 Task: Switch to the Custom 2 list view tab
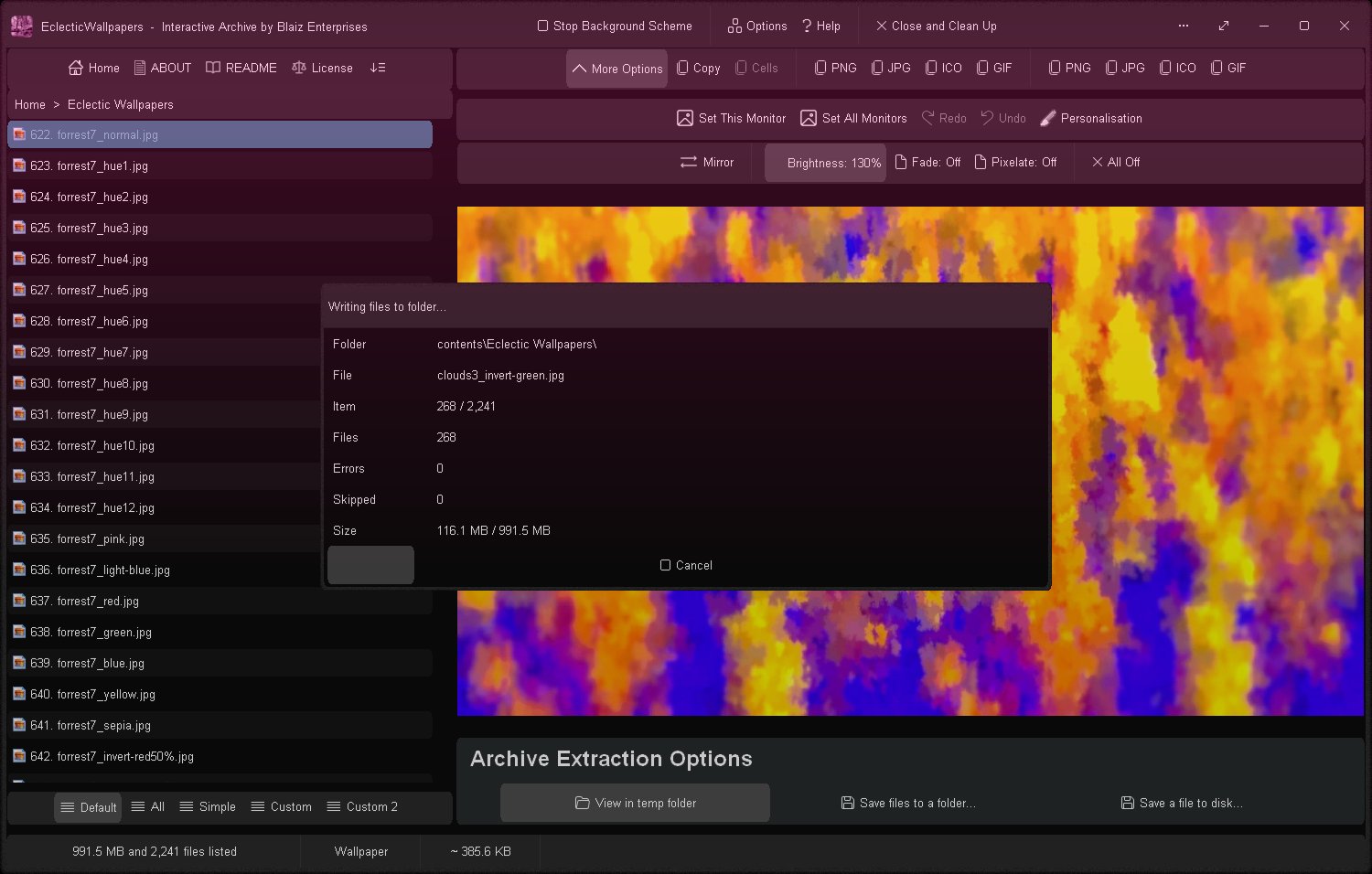[x=362, y=807]
